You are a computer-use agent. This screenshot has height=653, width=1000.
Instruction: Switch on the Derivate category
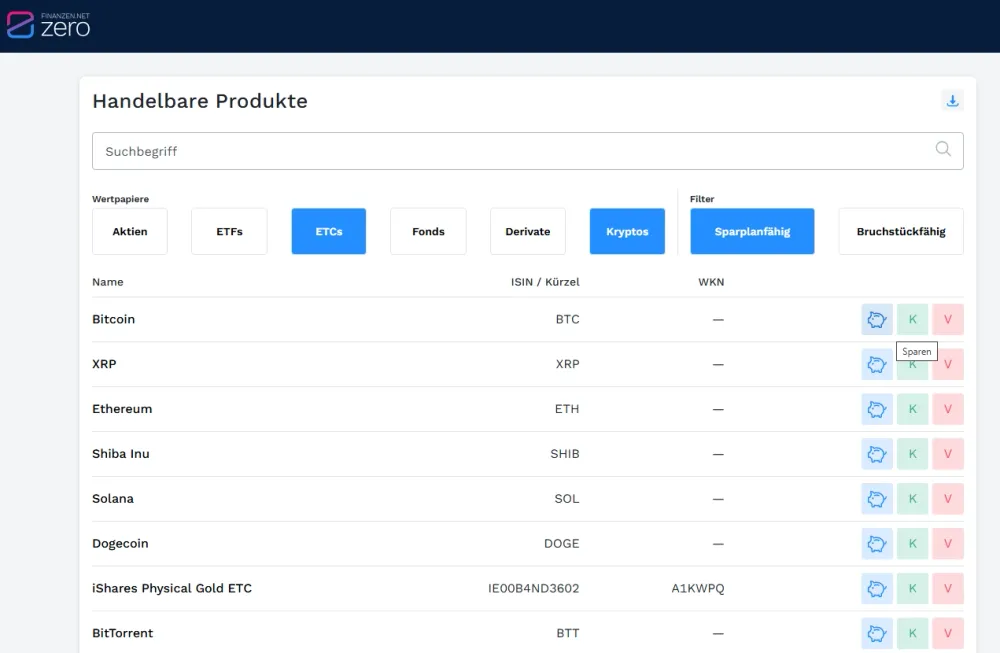527,231
